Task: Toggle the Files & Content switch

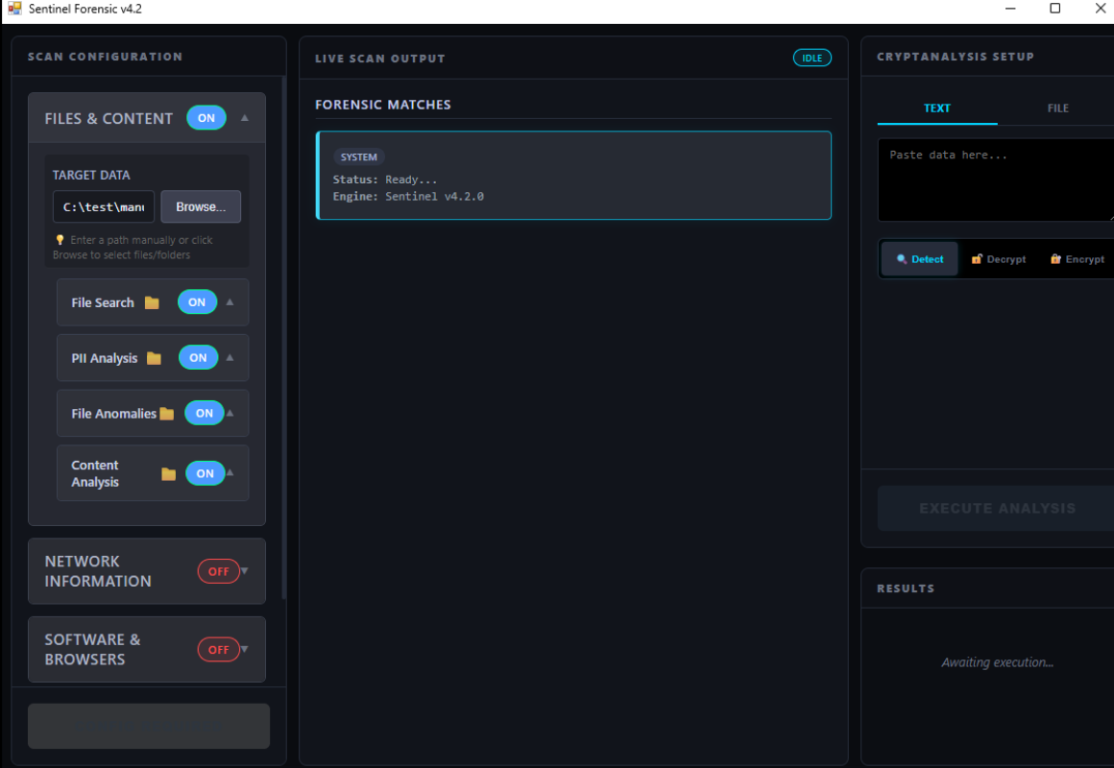Action: click(x=206, y=118)
